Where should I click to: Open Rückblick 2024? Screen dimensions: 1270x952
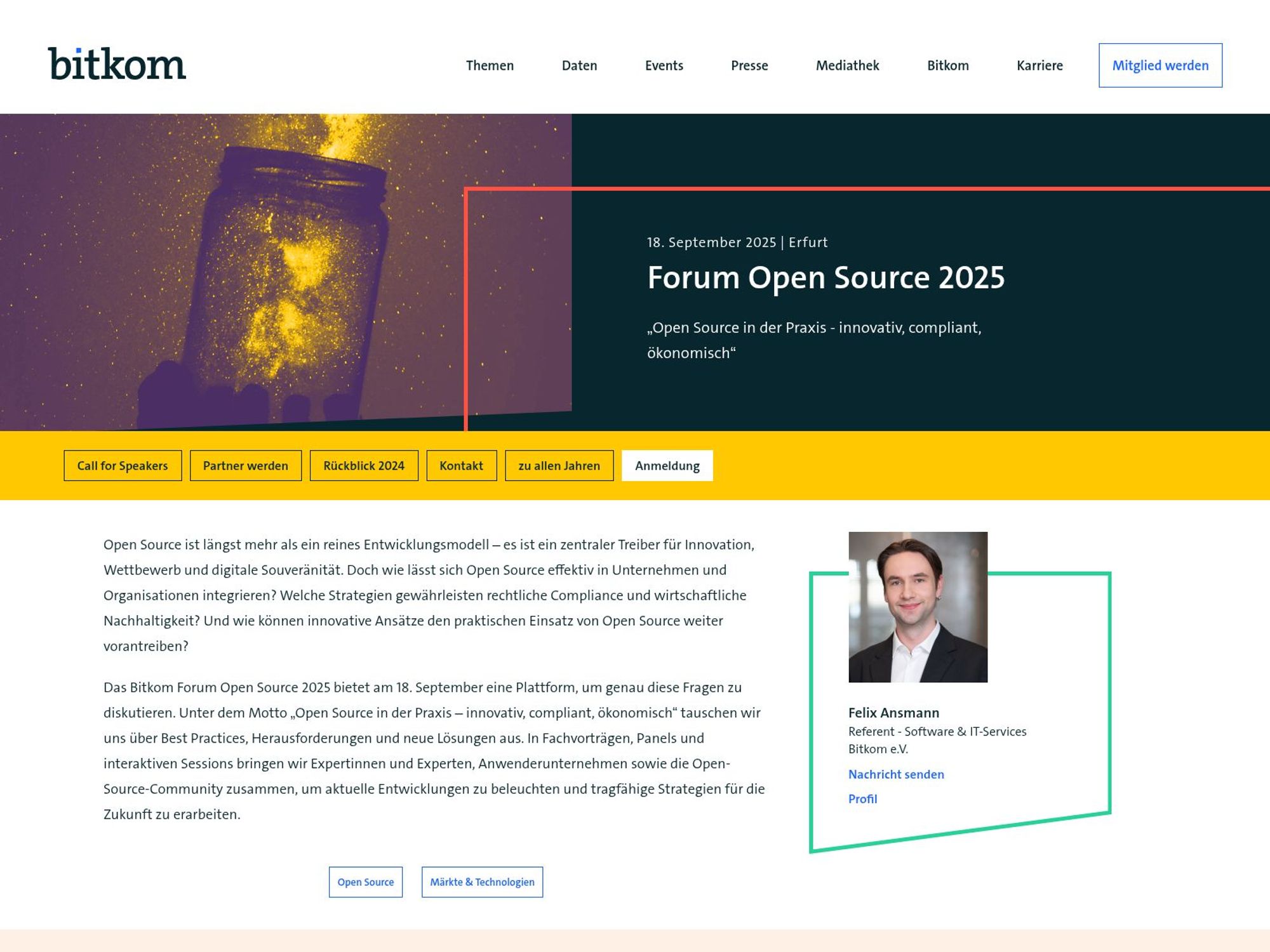364,466
